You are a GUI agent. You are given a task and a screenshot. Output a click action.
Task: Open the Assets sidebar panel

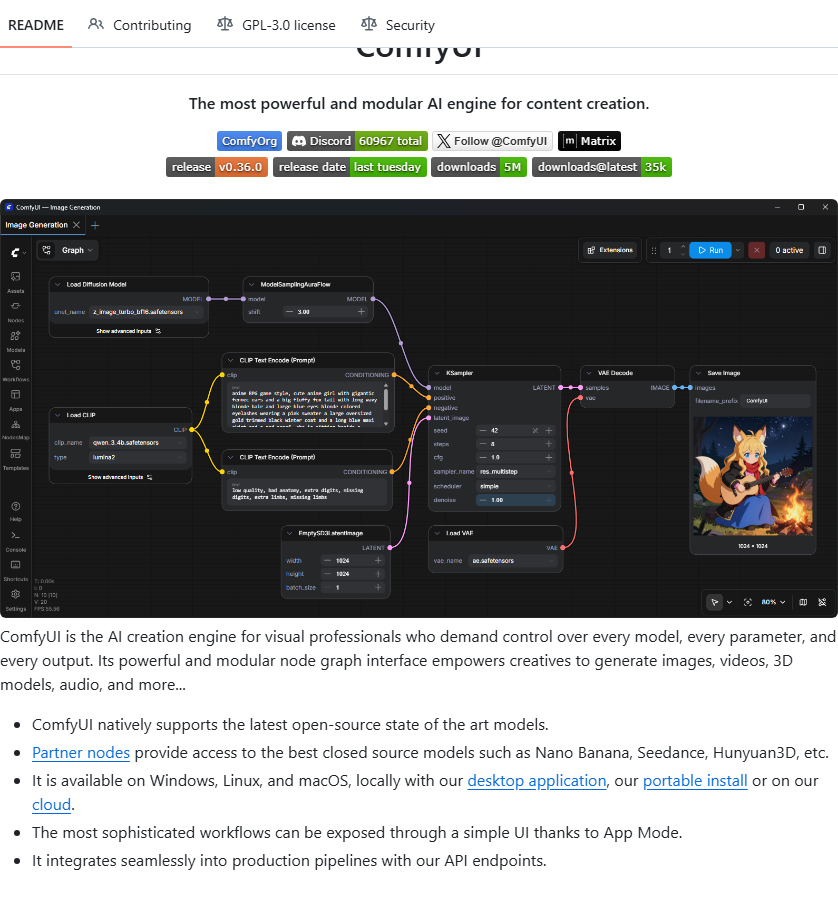[15, 281]
